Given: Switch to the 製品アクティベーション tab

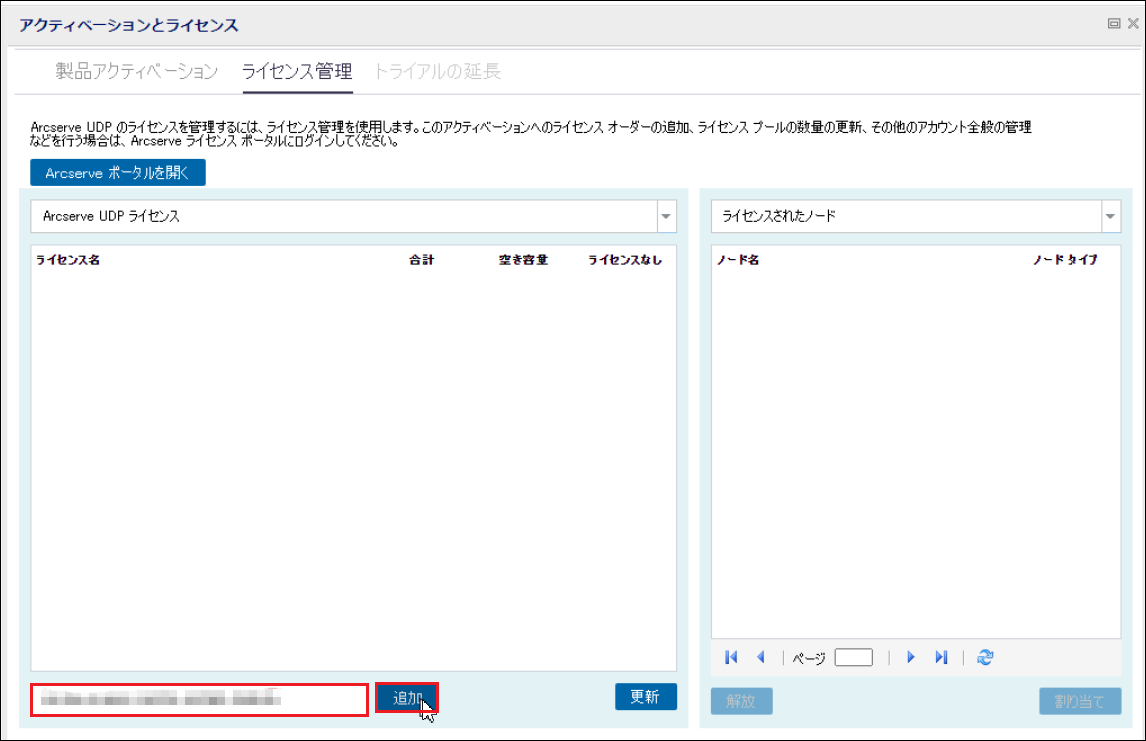Looking at the screenshot, I should point(136,71).
